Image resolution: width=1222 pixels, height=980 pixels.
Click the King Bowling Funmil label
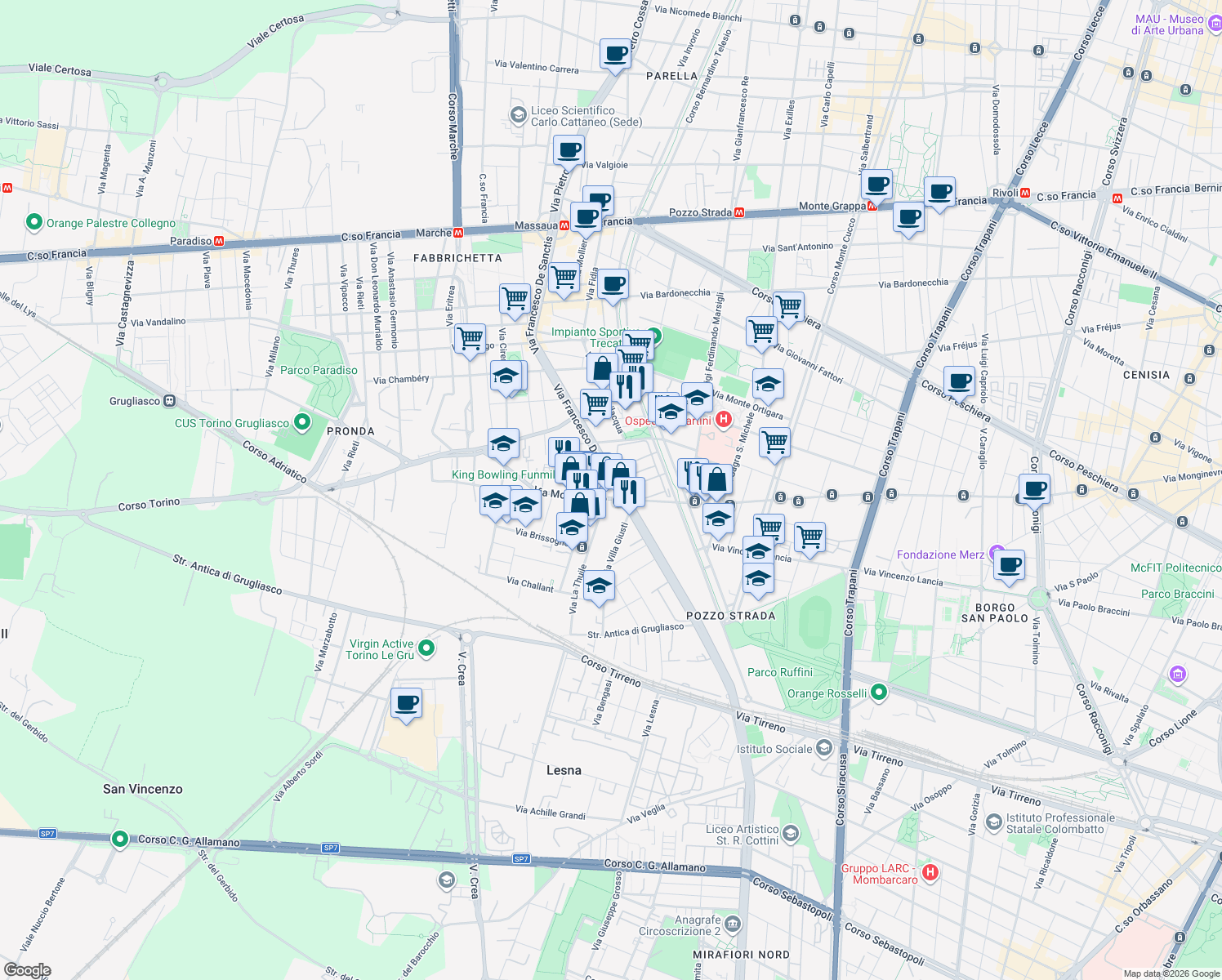click(499, 474)
